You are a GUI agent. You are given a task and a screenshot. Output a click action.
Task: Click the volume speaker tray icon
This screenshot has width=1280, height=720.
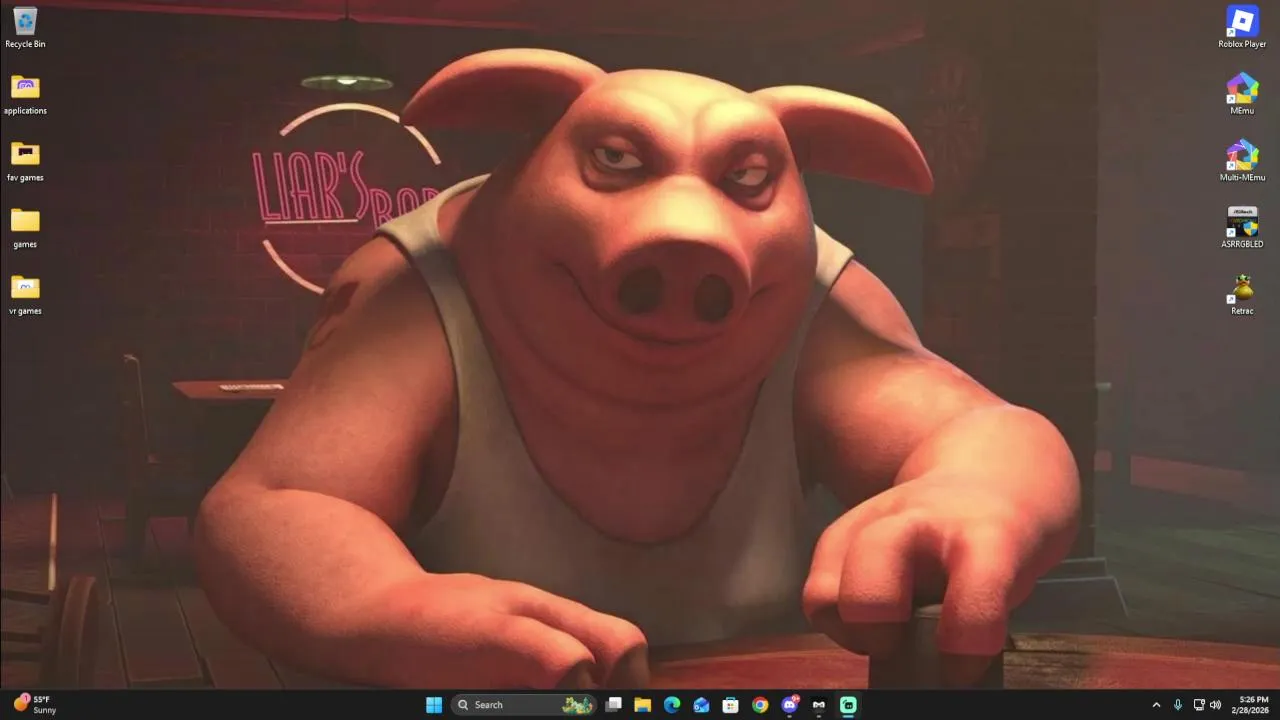click(x=1216, y=705)
